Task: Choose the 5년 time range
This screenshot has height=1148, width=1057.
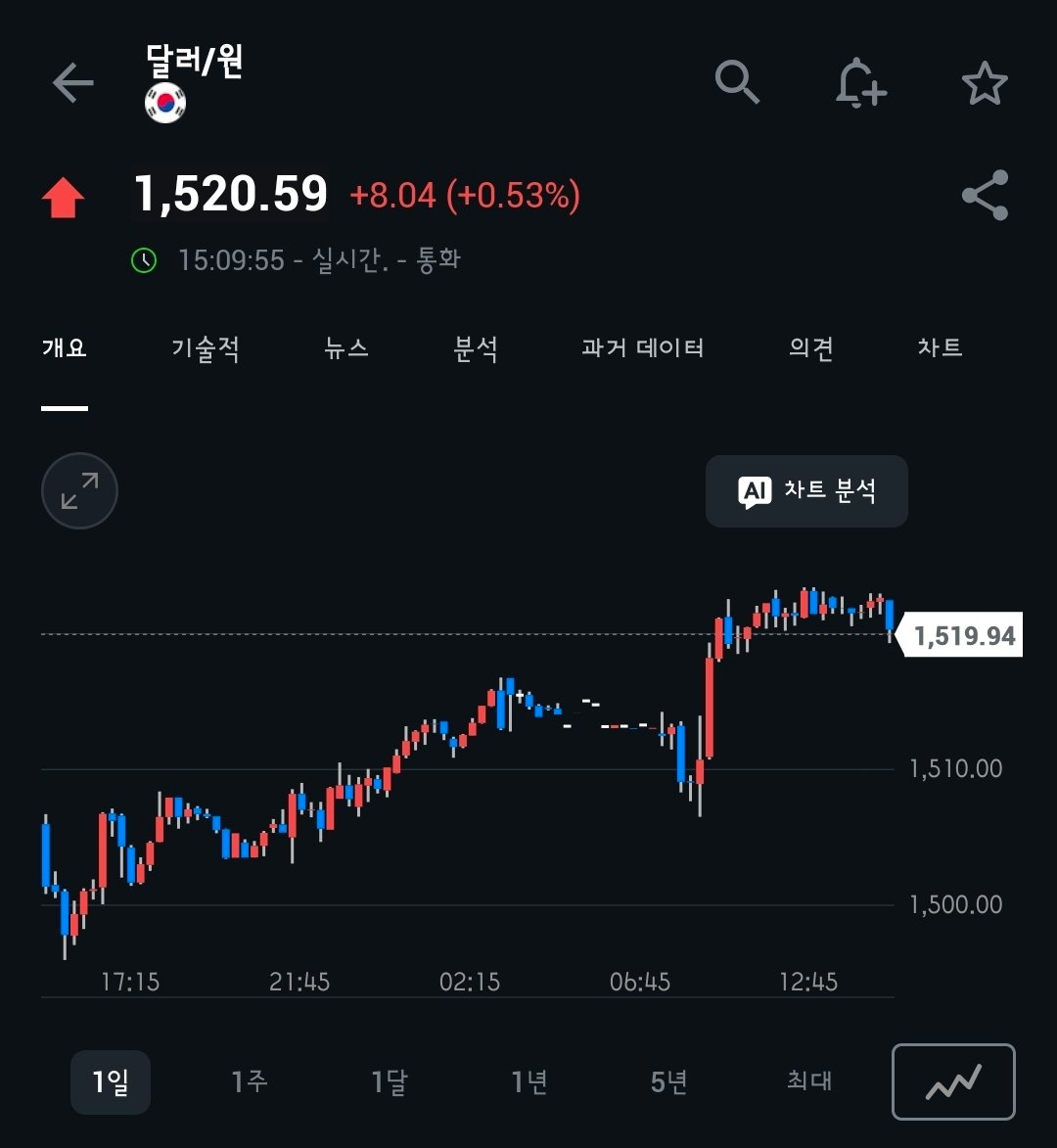Action: coord(669,1081)
